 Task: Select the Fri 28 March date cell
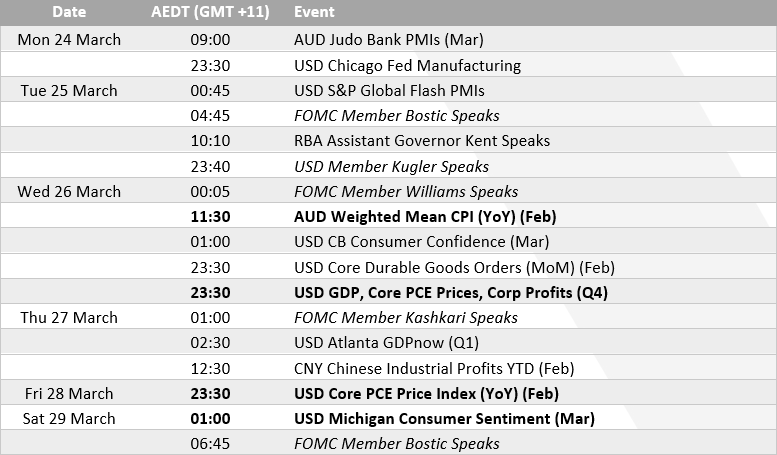(70, 393)
